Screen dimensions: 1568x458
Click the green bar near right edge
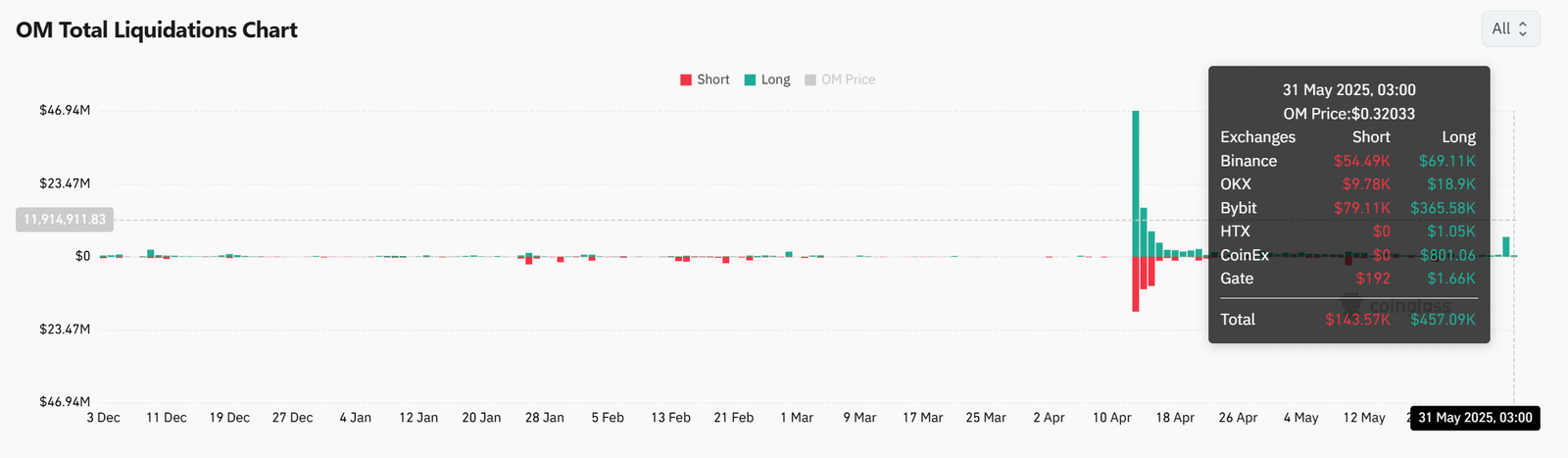click(1506, 246)
